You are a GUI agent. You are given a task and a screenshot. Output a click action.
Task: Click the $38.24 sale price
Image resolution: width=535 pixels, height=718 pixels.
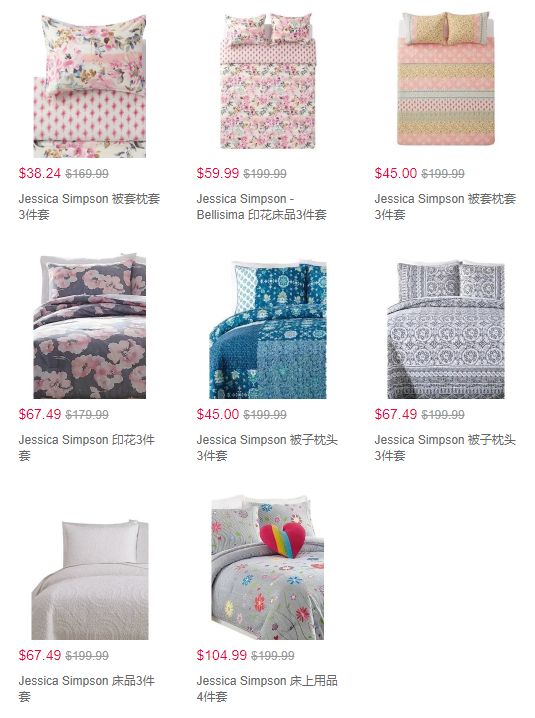pos(40,173)
